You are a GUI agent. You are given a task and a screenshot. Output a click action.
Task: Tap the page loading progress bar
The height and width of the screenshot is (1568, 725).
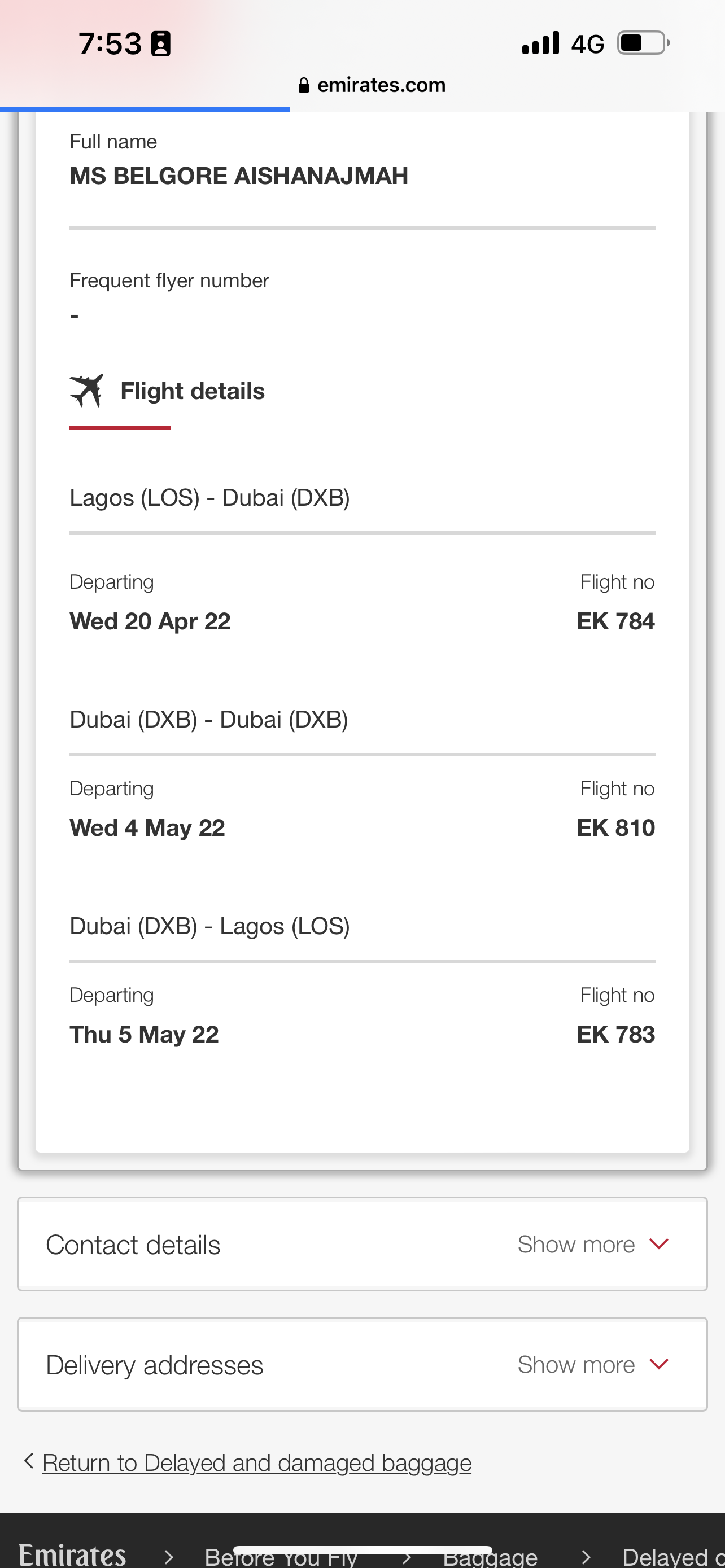click(x=145, y=110)
